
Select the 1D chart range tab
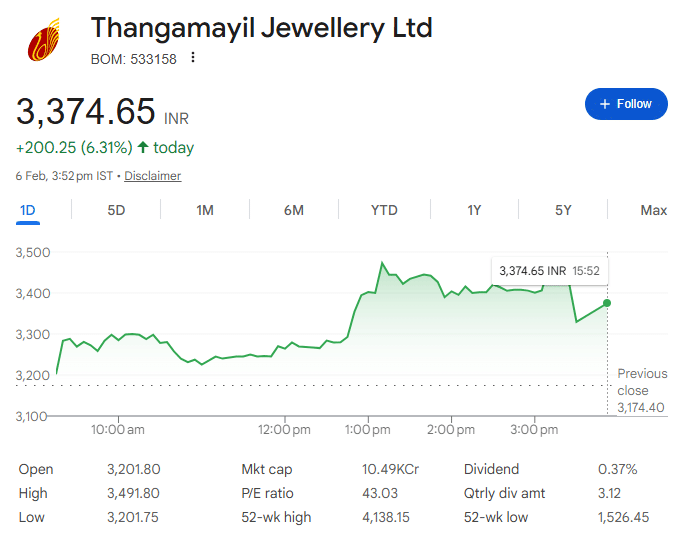pos(28,210)
